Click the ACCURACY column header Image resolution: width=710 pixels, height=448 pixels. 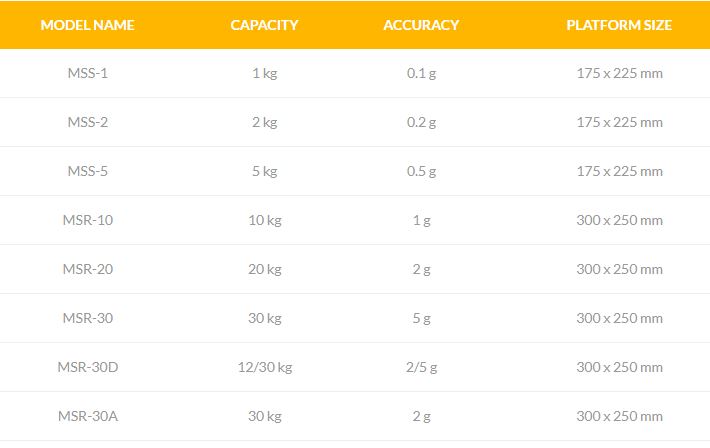pos(421,25)
